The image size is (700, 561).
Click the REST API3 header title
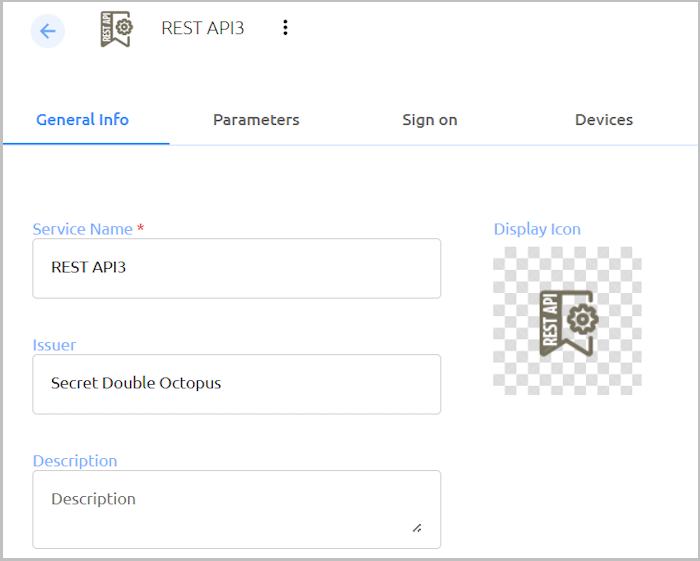pyautogui.click(x=203, y=28)
